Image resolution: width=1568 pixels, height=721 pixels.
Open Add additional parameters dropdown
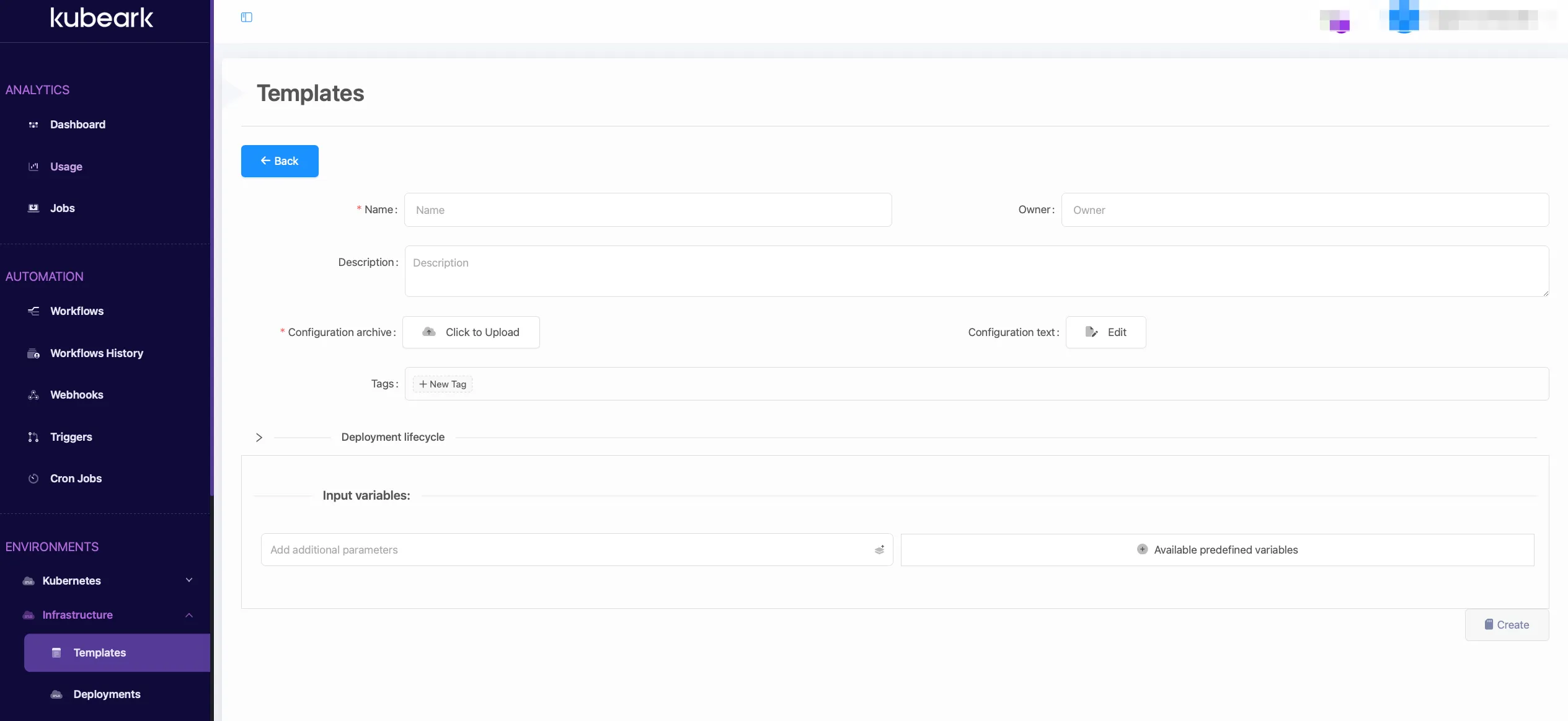(577, 550)
